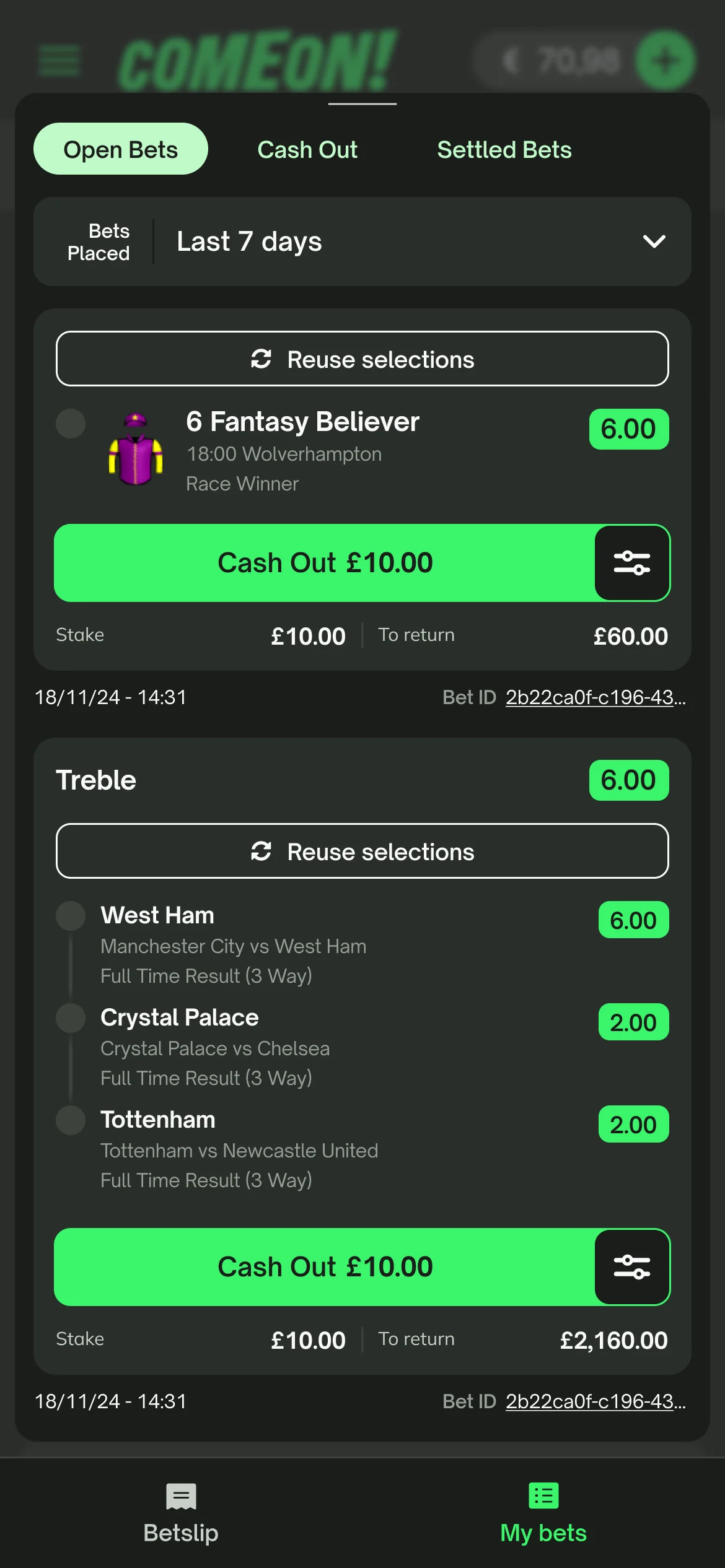Switch to the Cash Out tab

[x=307, y=150]
